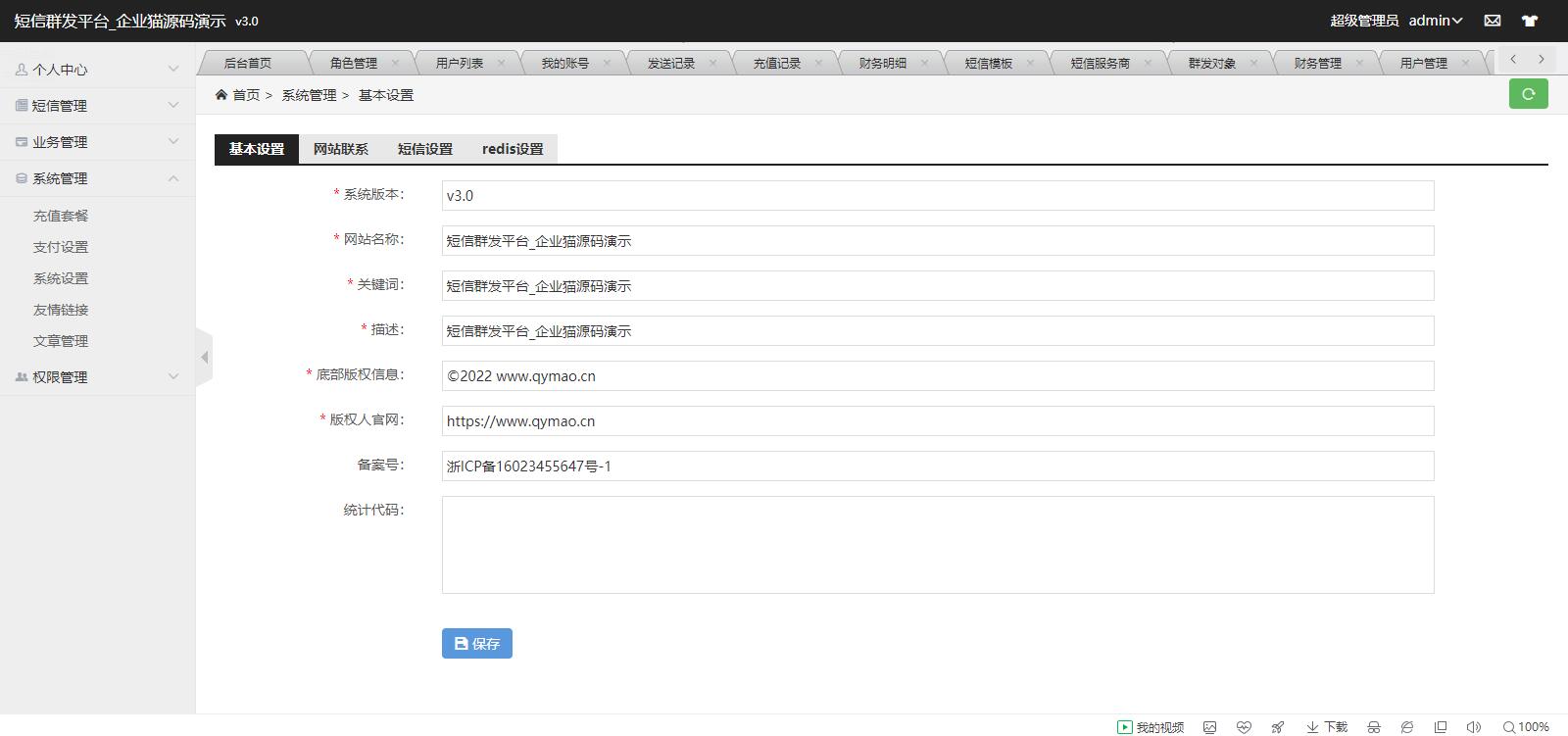
Task: Close the 角色管理 tab
Action: click(395, 63)
